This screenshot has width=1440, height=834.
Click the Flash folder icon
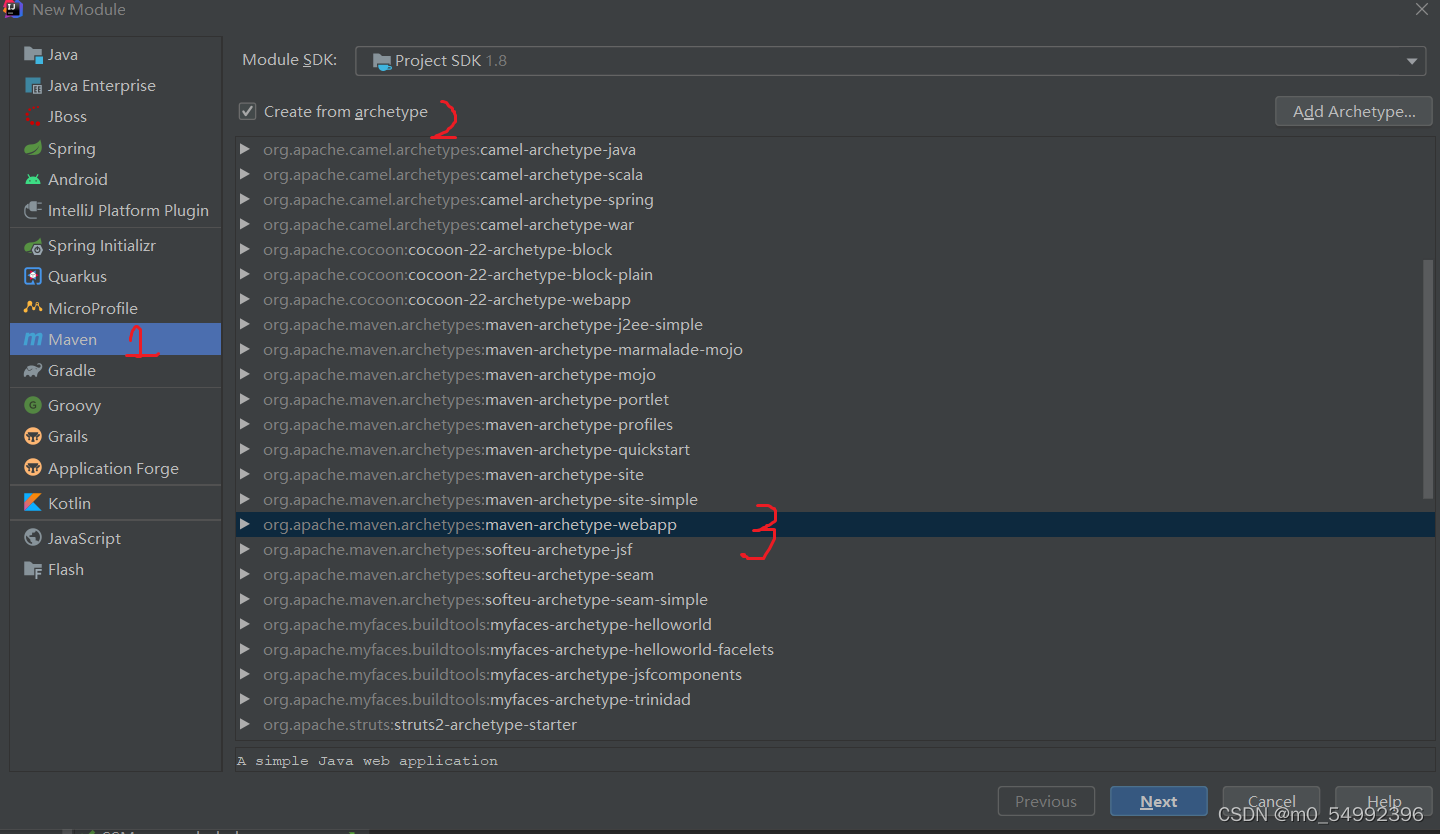[33, 570]
